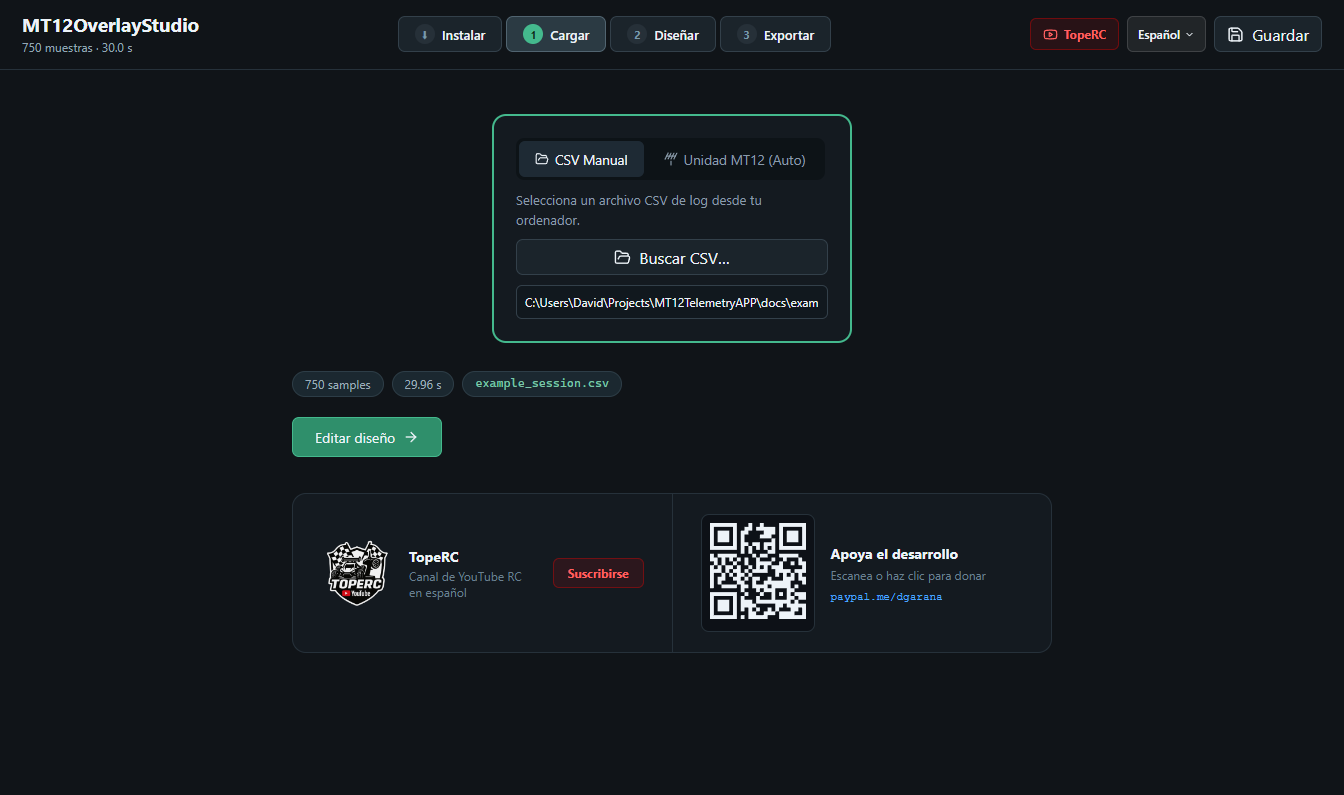Click the TopeRC channel logo
Image resolution: width=1344 pixels, height=795 pixels.
tap(357, 573)
